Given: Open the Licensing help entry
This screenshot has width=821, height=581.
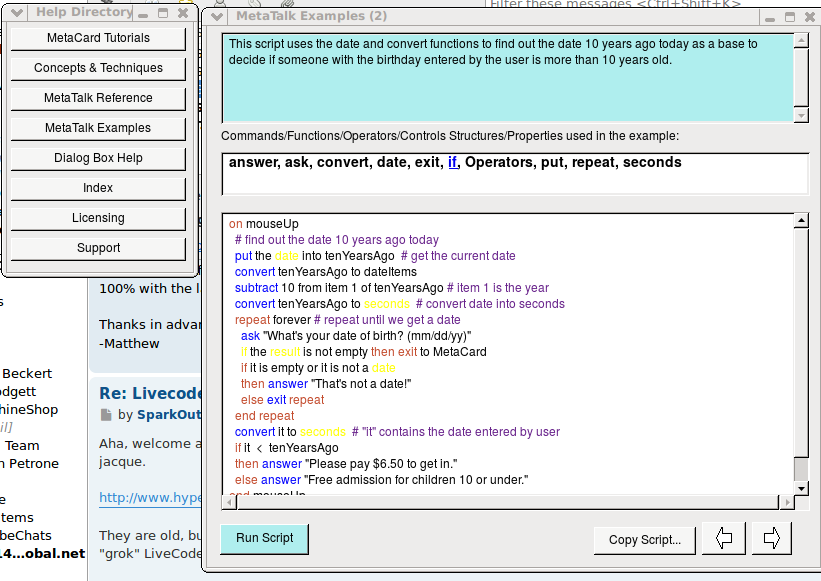Looking at the screenshot, I should 98,218.
